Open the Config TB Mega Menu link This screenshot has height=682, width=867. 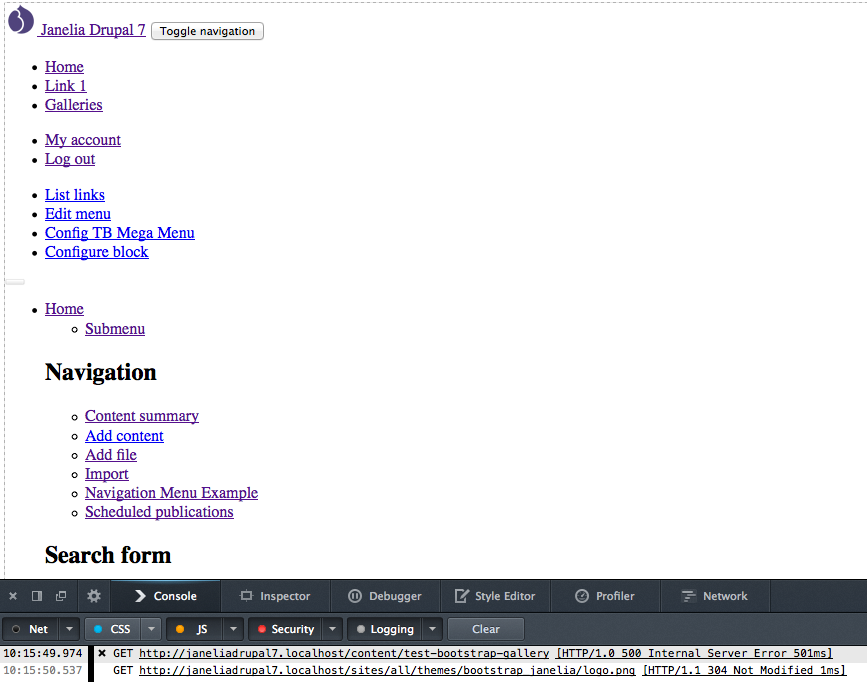pos(119,232)
